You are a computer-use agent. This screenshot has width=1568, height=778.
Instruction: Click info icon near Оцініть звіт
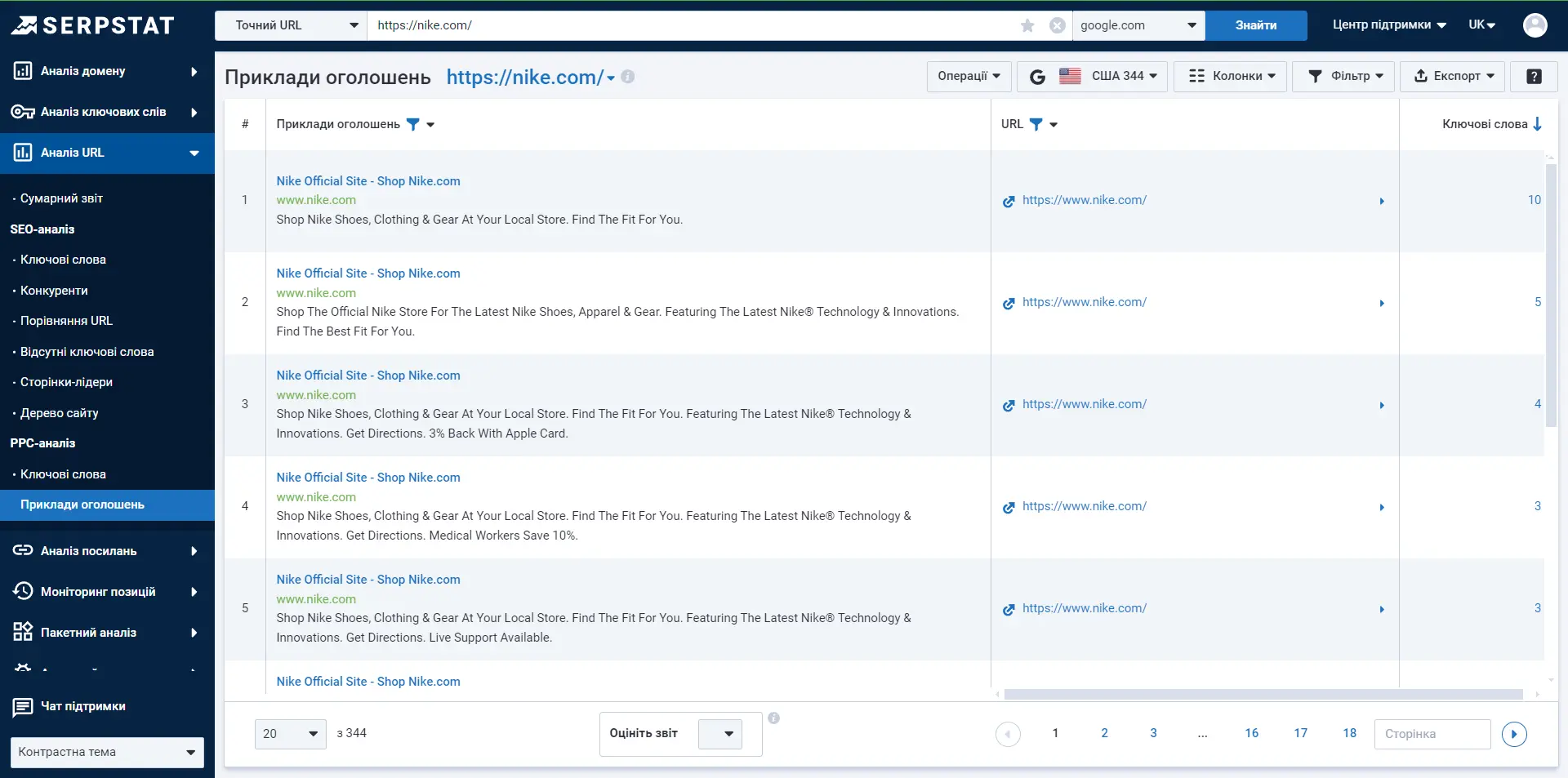click(x=773, y=718)
